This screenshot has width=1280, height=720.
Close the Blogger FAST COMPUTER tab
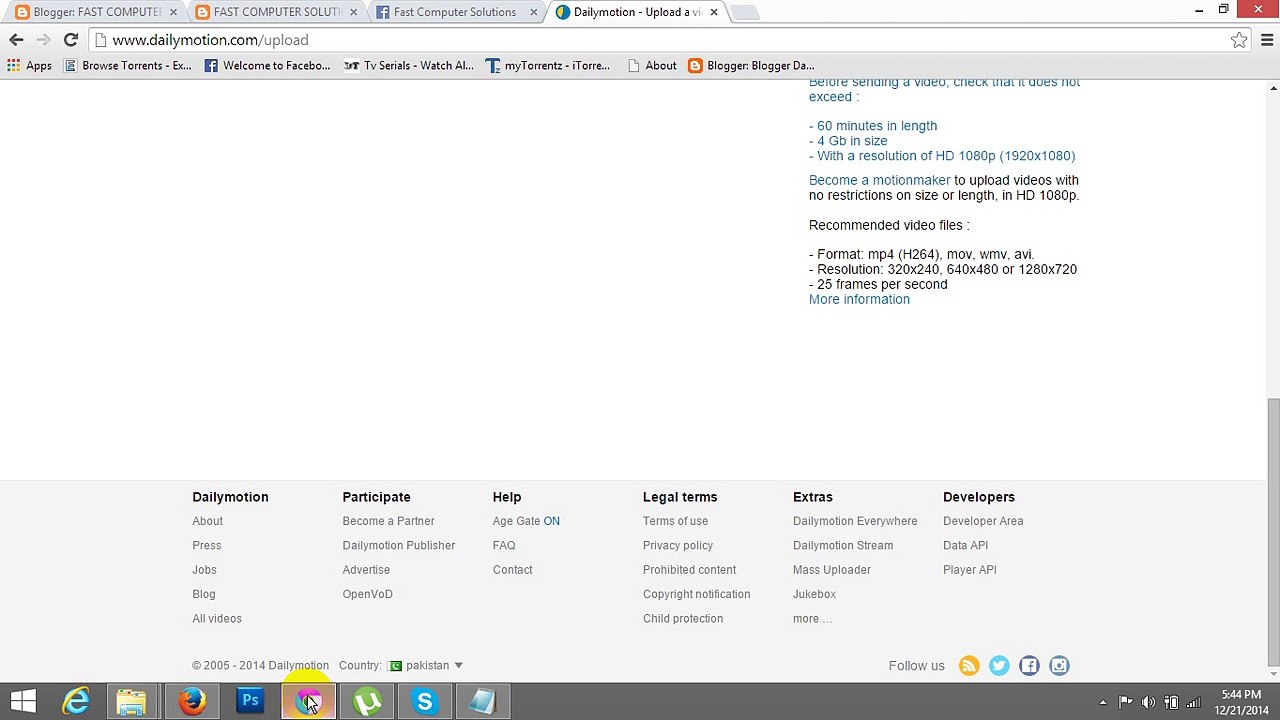tap(173, 12)
